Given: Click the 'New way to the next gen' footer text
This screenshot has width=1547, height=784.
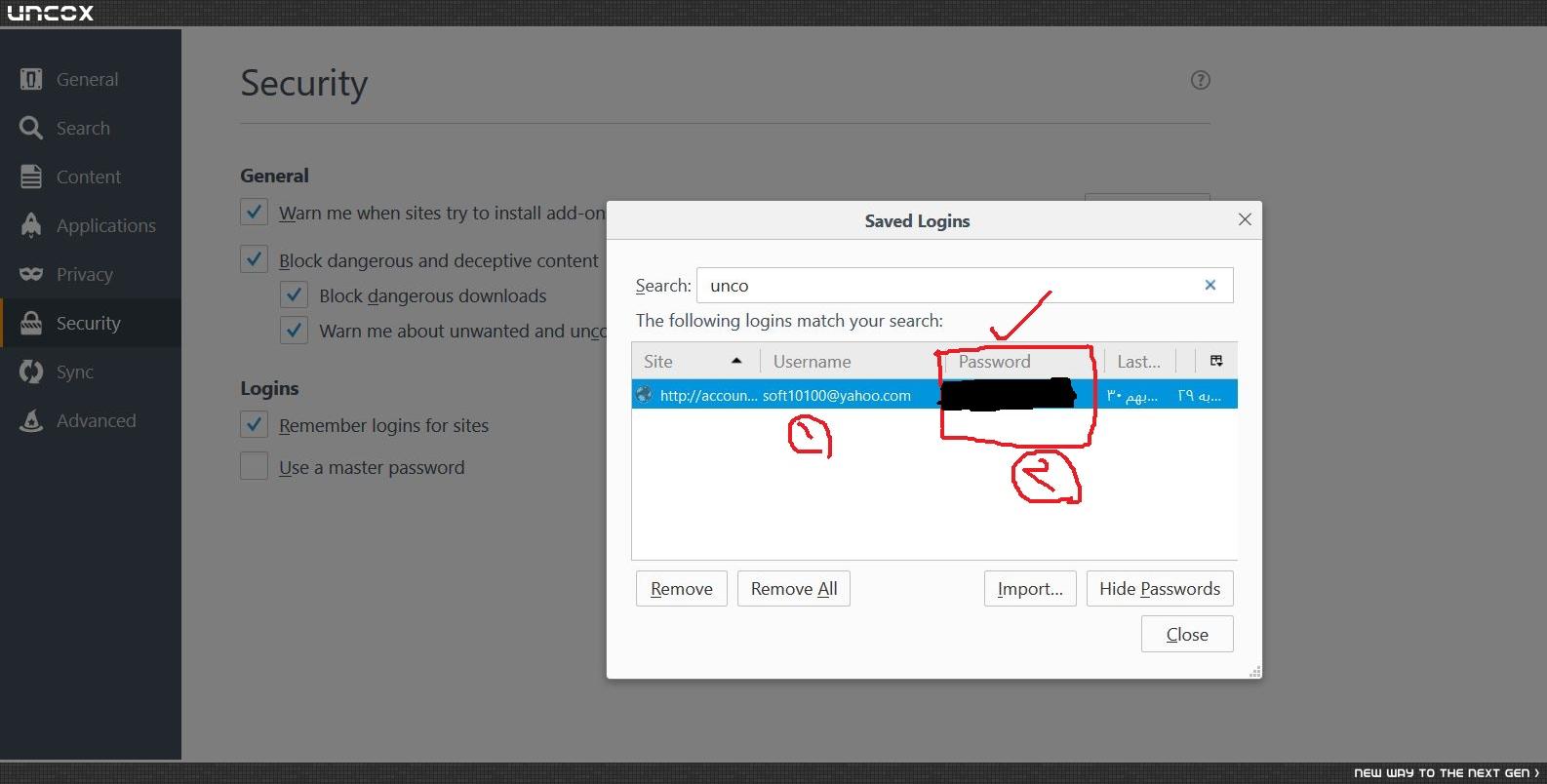Looking at the screenshot, I should (1446, 772).
